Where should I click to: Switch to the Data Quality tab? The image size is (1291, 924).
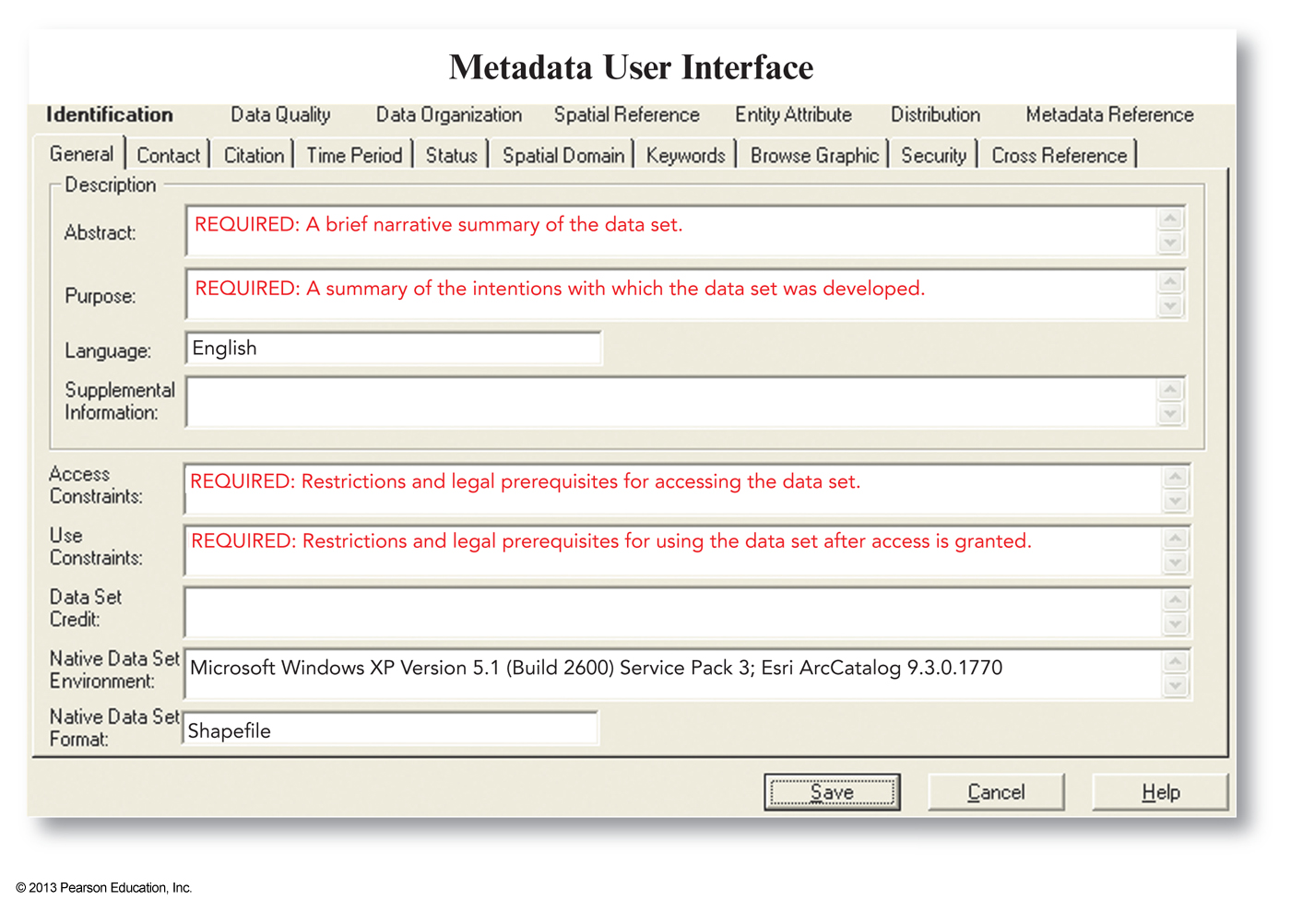pyautogui.click(x=280, y=114)
